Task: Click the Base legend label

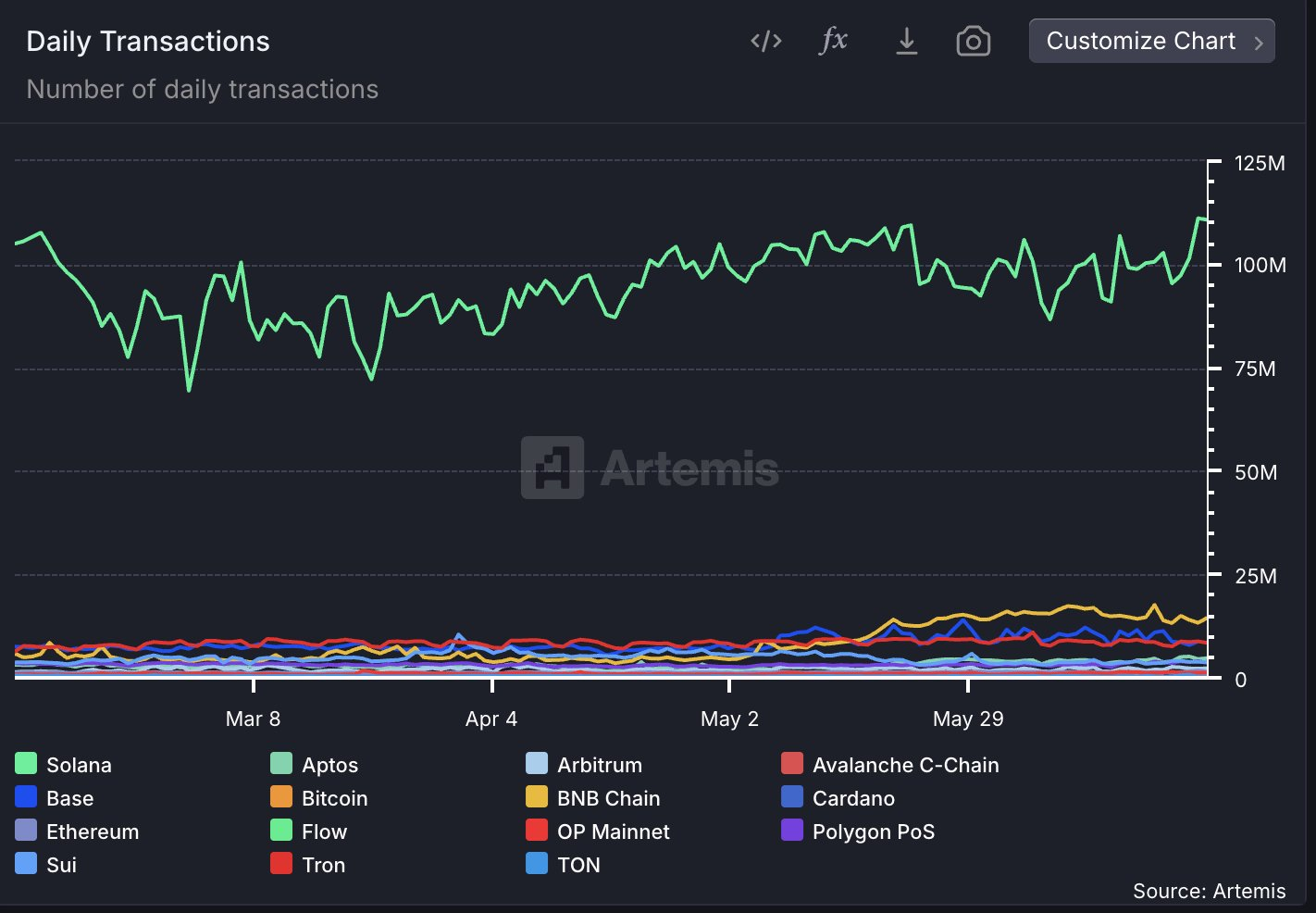Action: [x=70, y=798]
